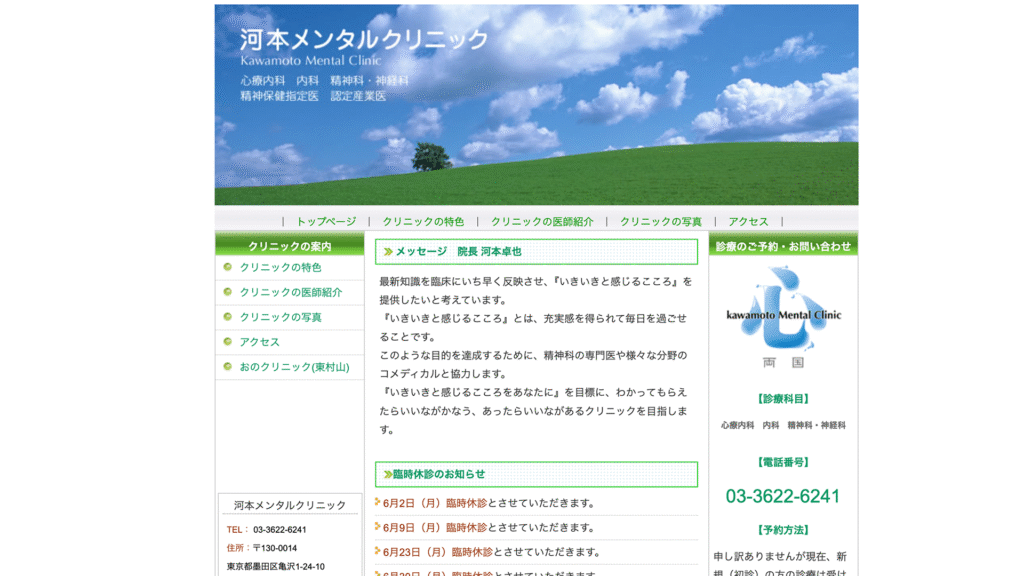
Task: Click 両国 label below the logo
Action: click(x=783, y=362)
